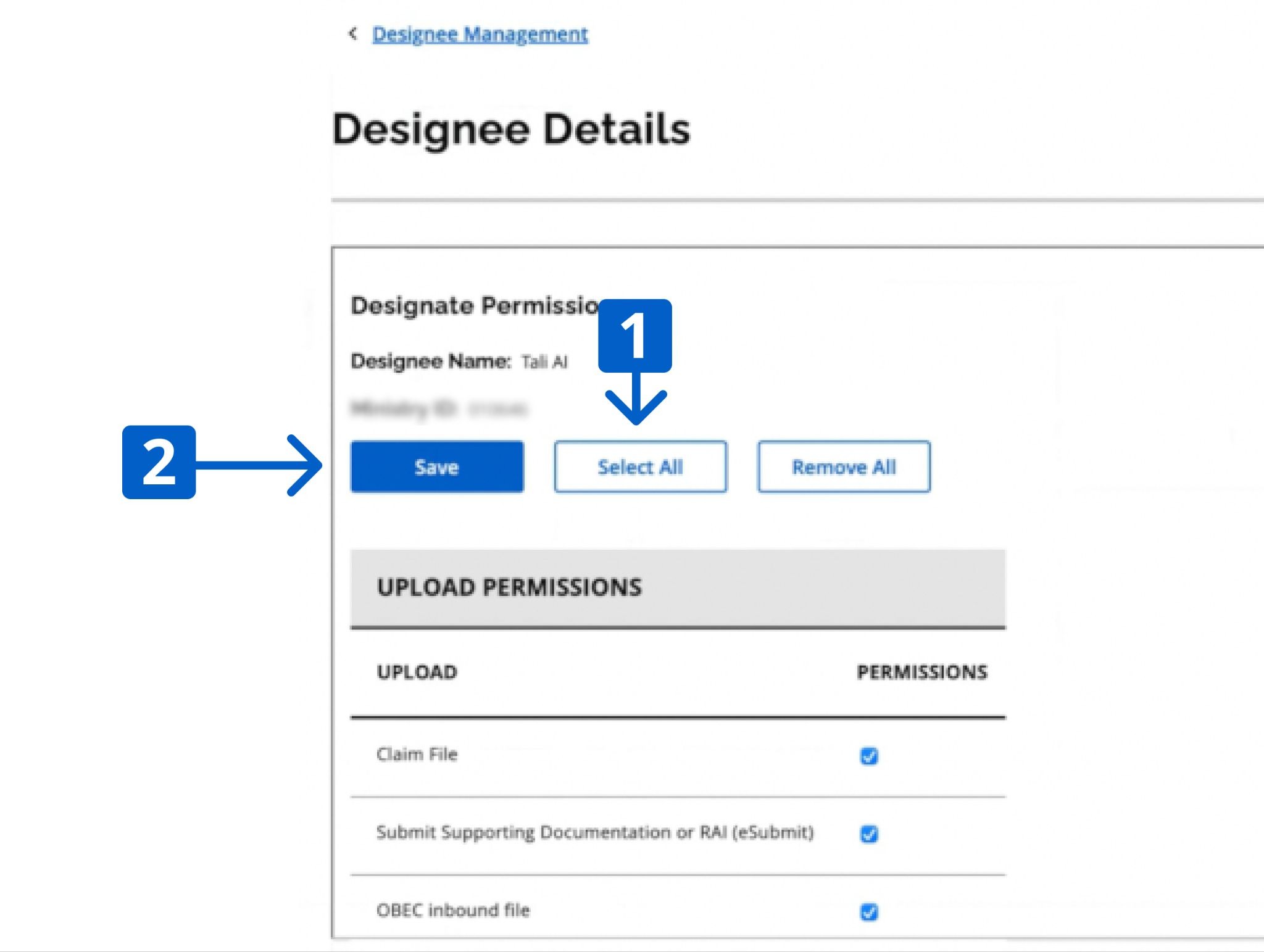This screenshot has width=1264, height=952.
Task: Click the back chevron beside Designee Management
Action: [352, 33]
